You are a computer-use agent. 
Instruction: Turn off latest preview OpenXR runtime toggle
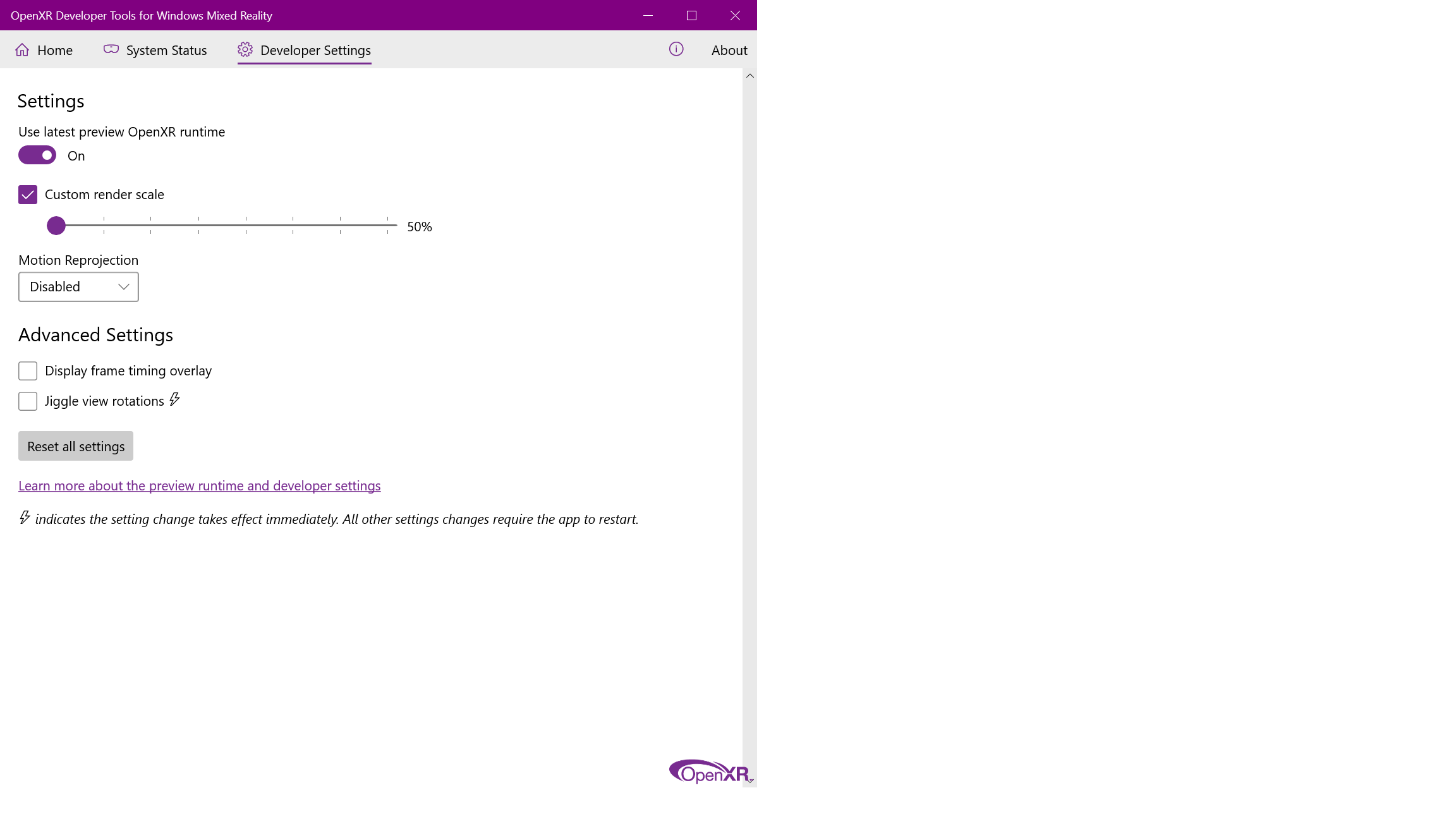click(x=37, y=155)
